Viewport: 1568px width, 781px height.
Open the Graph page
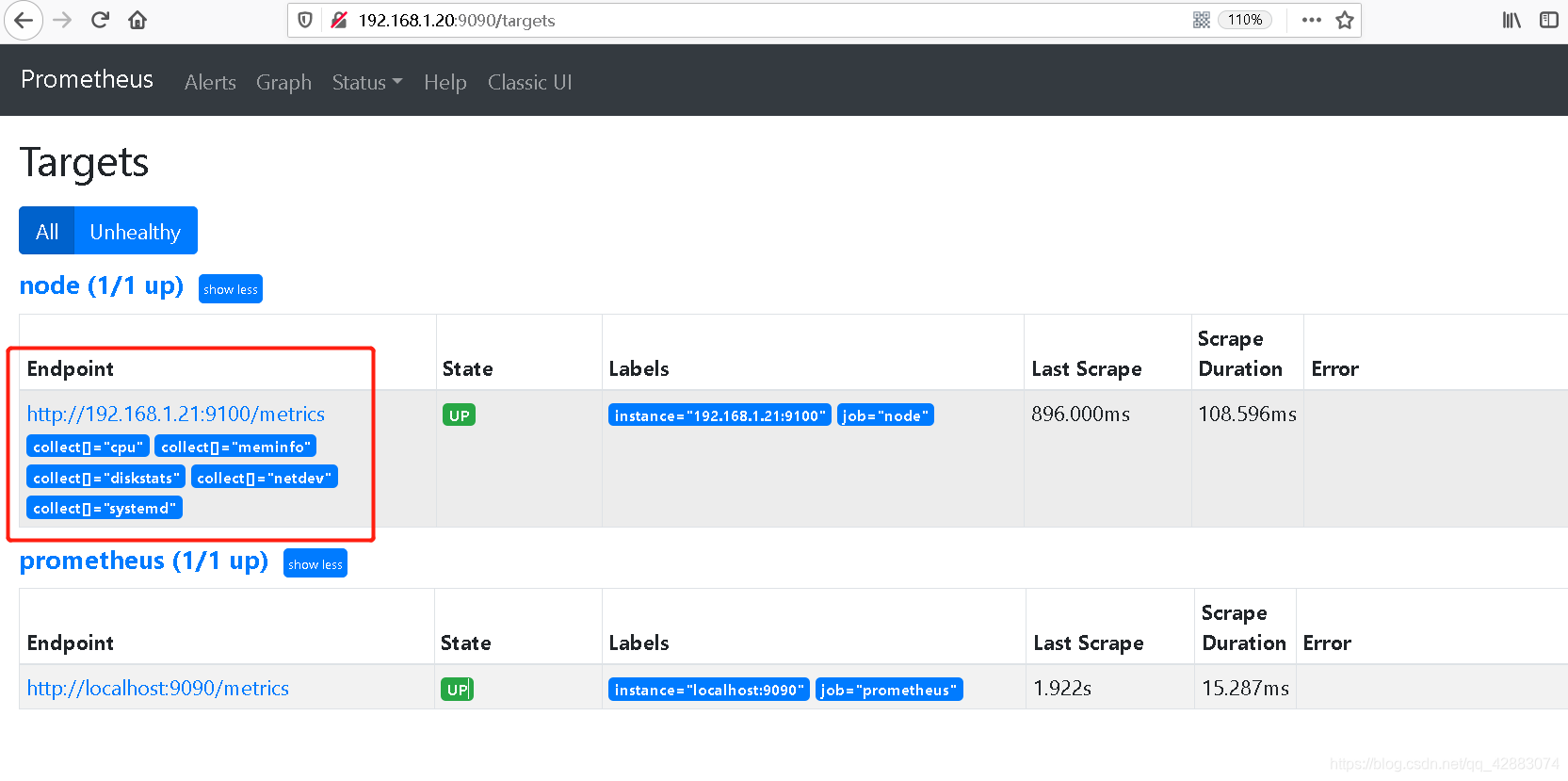point(283,82)
